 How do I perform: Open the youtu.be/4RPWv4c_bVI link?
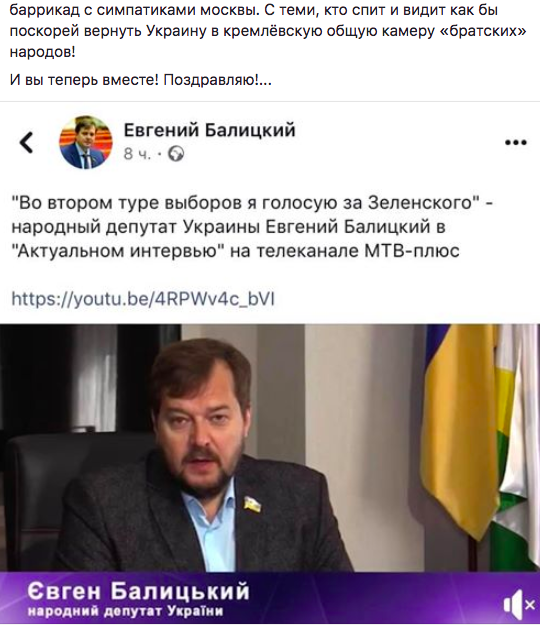(x=143, y=299)
